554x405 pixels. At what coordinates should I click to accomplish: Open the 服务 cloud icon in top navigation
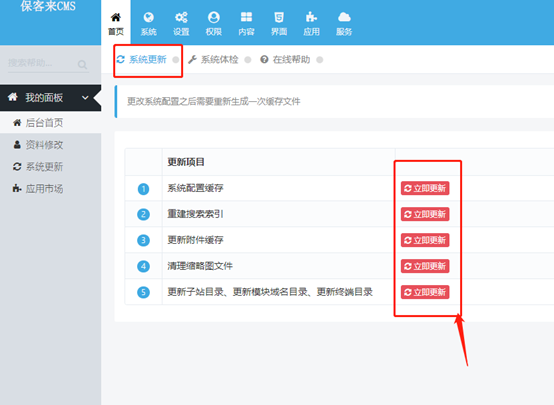pyautogui.click(x=344, y=17)
